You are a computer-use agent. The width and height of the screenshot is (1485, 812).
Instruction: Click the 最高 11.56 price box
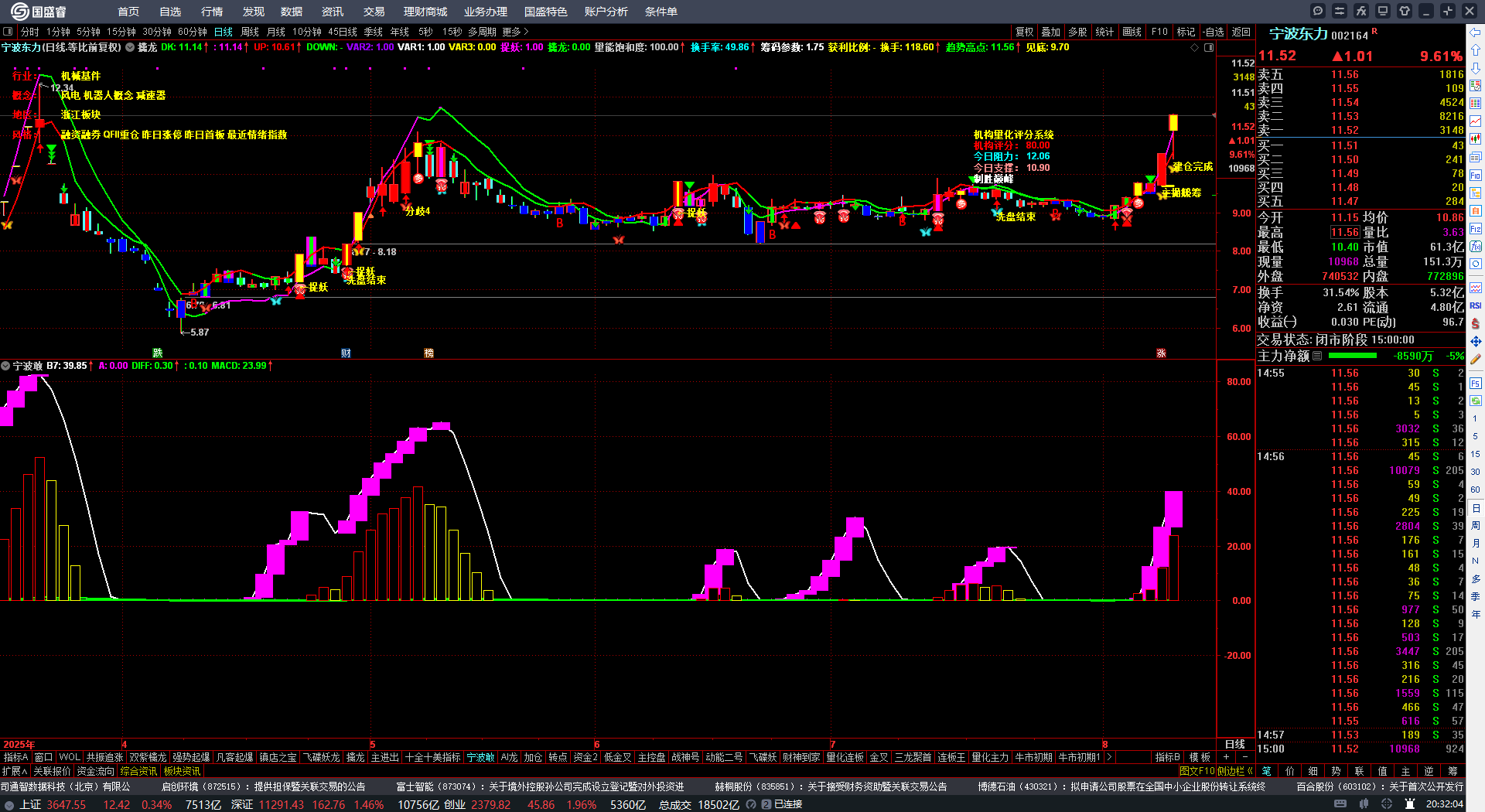(x=1345, y=232)
